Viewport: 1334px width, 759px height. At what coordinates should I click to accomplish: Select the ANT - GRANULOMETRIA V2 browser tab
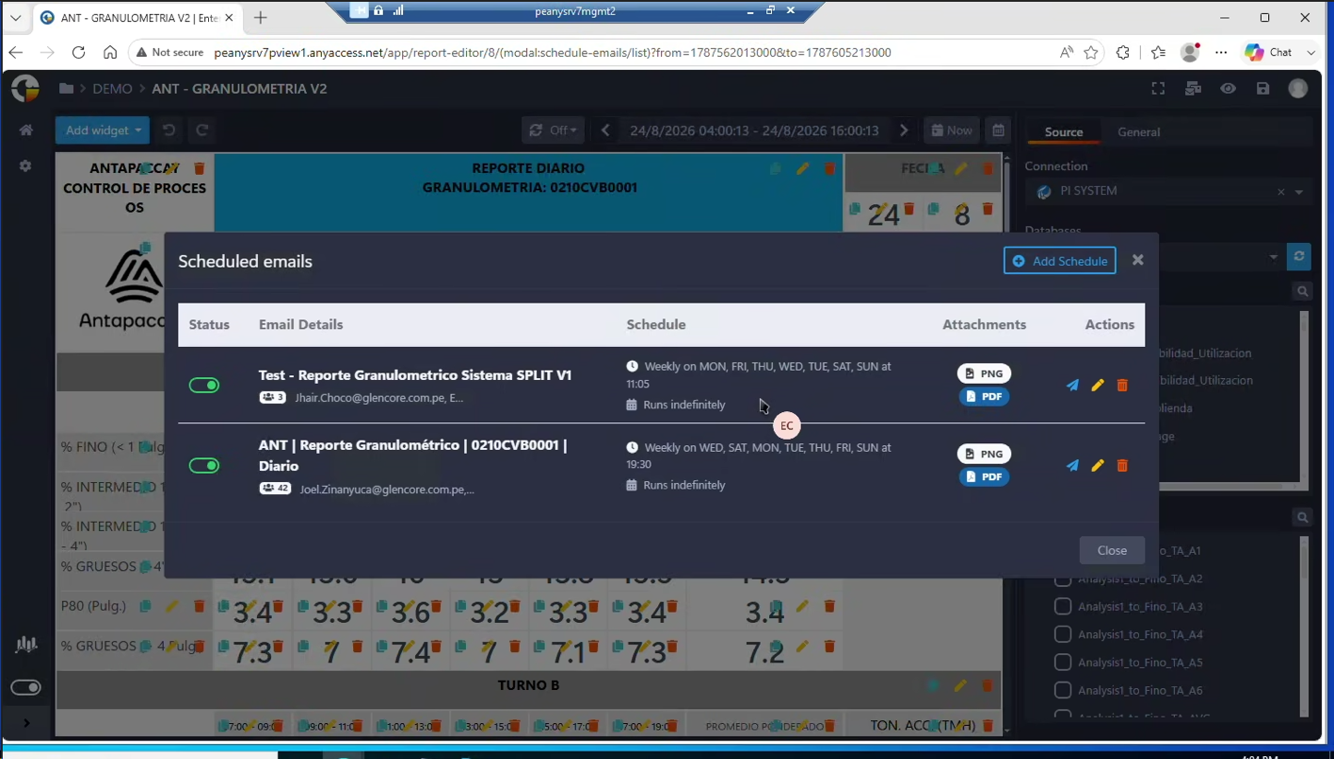(137, 18)
